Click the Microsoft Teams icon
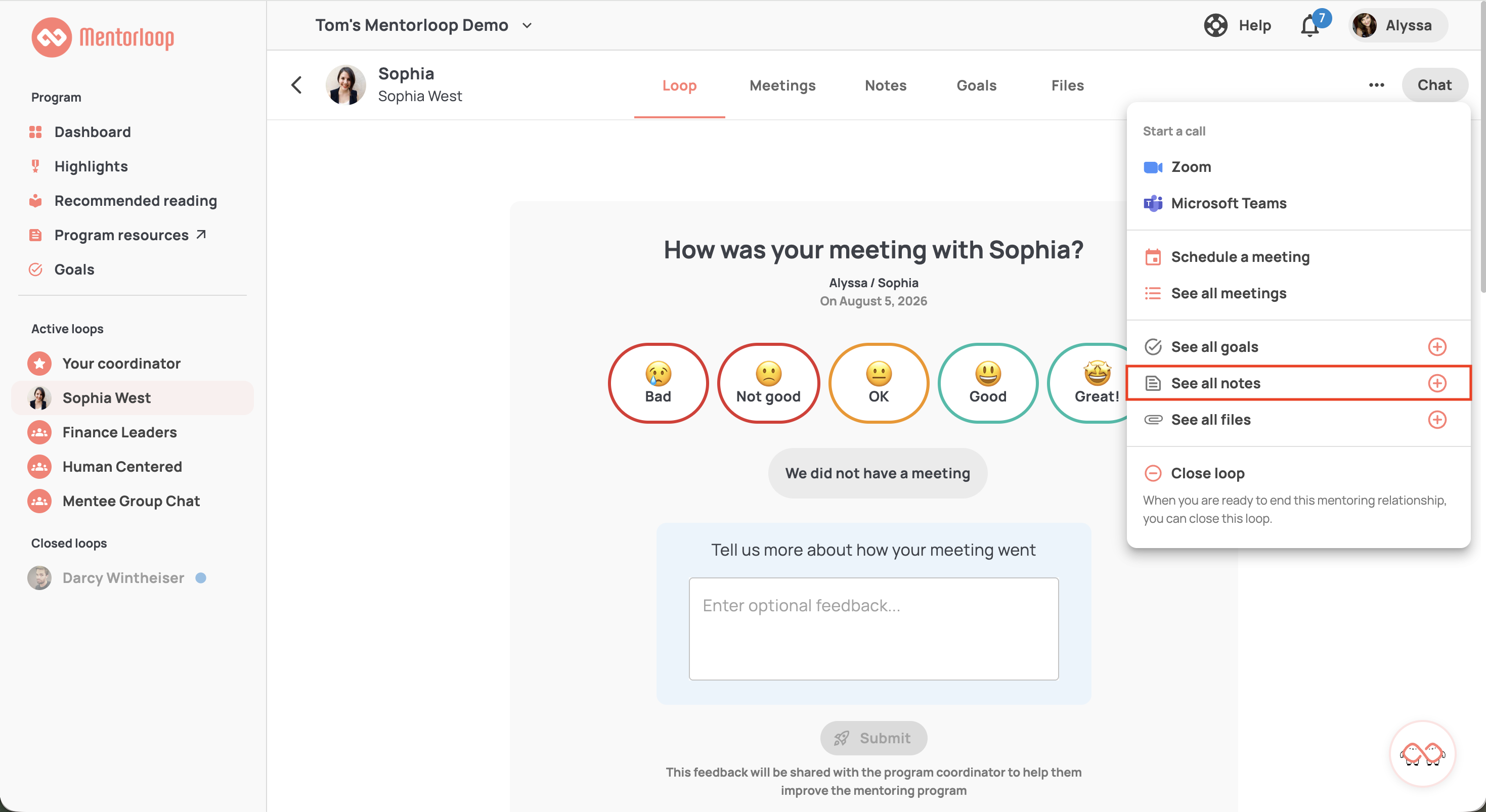The height and width of the screenshot is (812, 1486). point(1153,204)
